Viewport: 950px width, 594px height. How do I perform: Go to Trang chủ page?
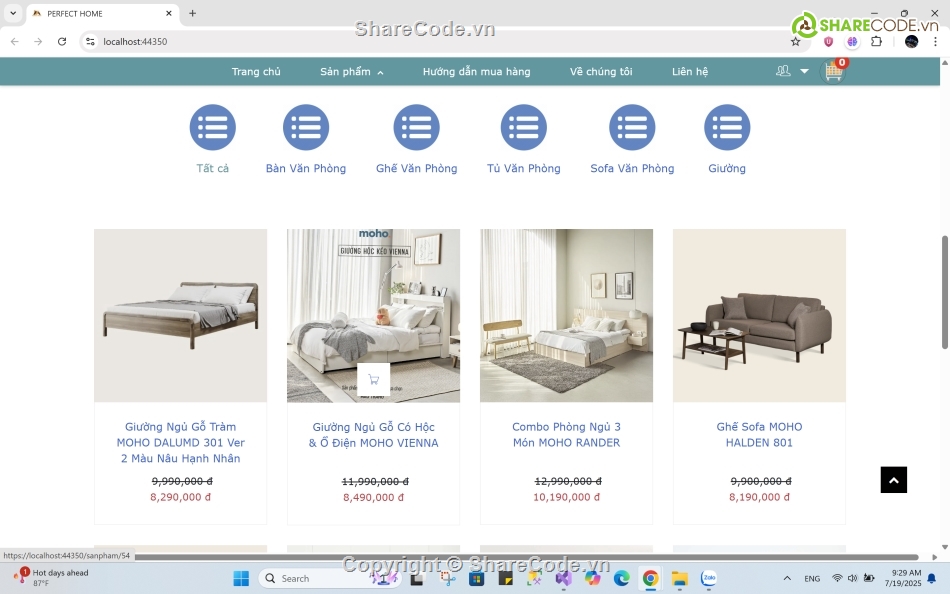pyautogui.click(x=256, y=72)
